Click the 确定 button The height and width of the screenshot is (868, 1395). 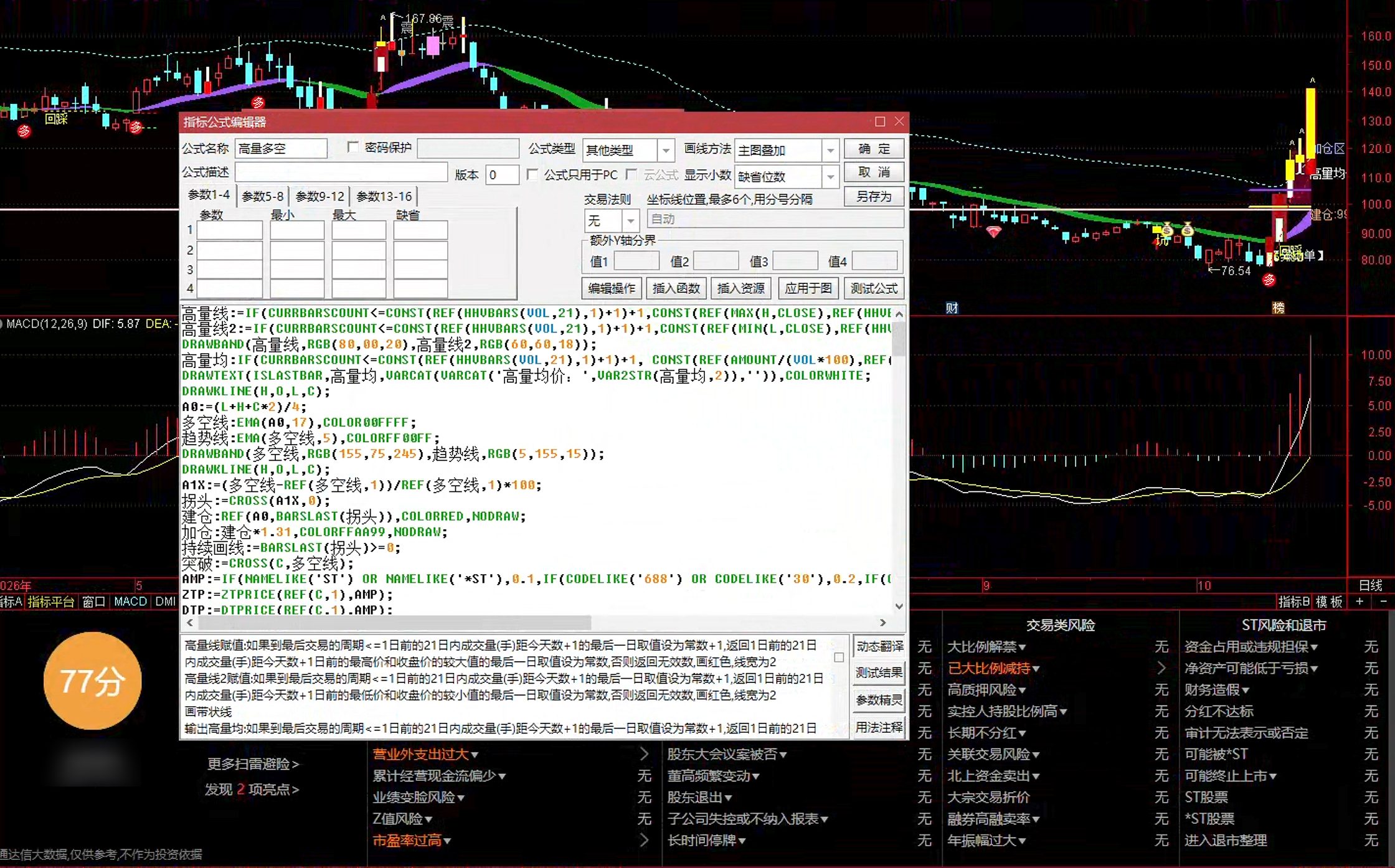874,149
